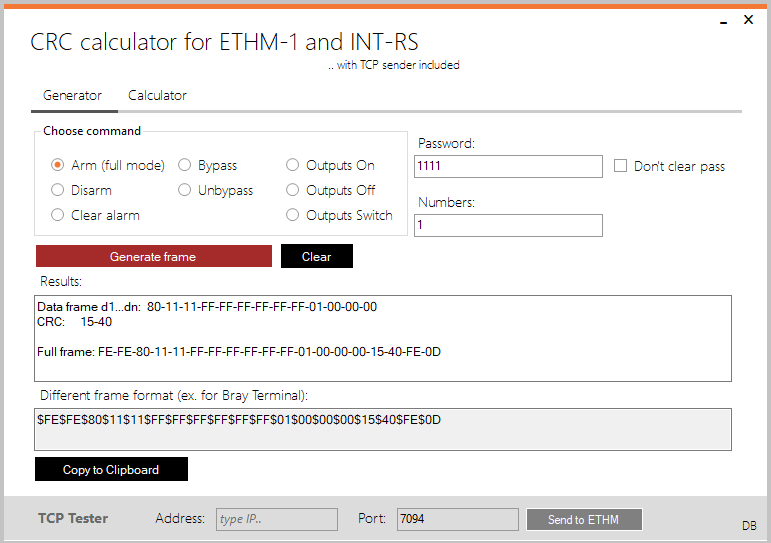
Task: Choose the Disarm command option
Action: (x=58, y=190)
